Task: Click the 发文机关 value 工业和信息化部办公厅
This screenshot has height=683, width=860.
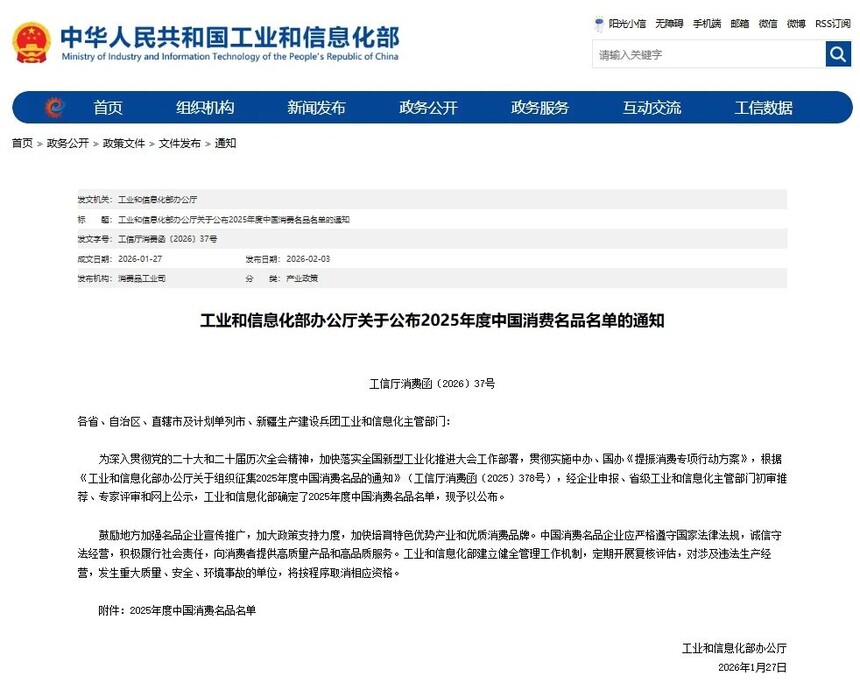Action: pyautogui.click(x=158, y=200)
